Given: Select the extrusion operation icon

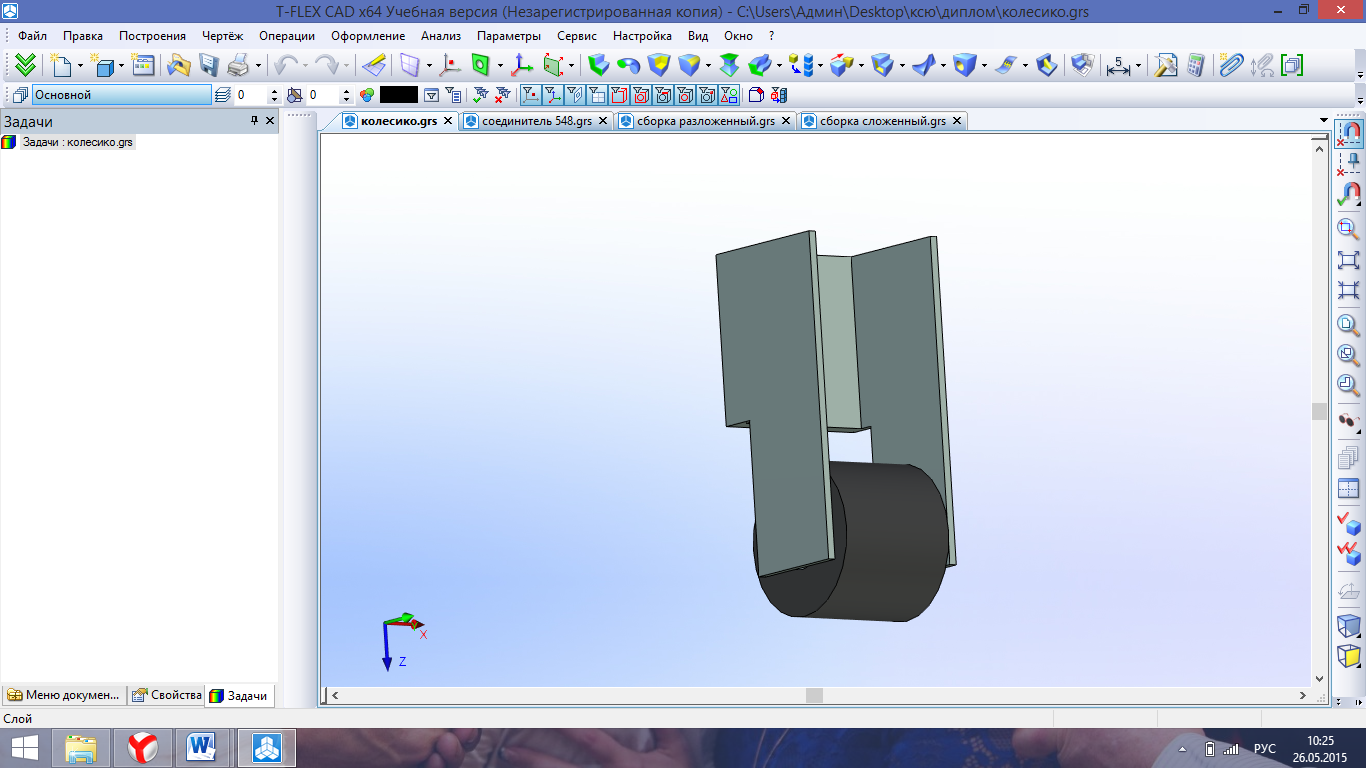Looking at the screenshot, I should [x=597, y=65].
